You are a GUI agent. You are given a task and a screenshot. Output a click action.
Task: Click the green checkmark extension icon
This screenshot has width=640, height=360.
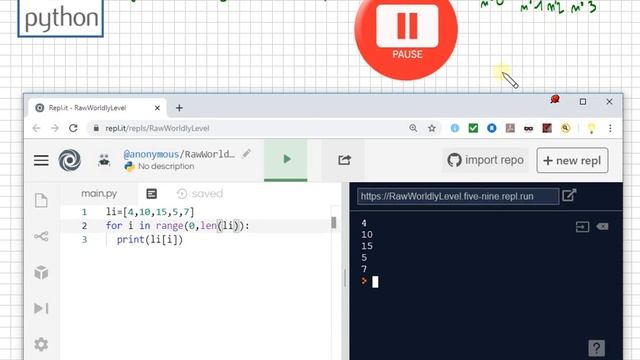point(473,128)
